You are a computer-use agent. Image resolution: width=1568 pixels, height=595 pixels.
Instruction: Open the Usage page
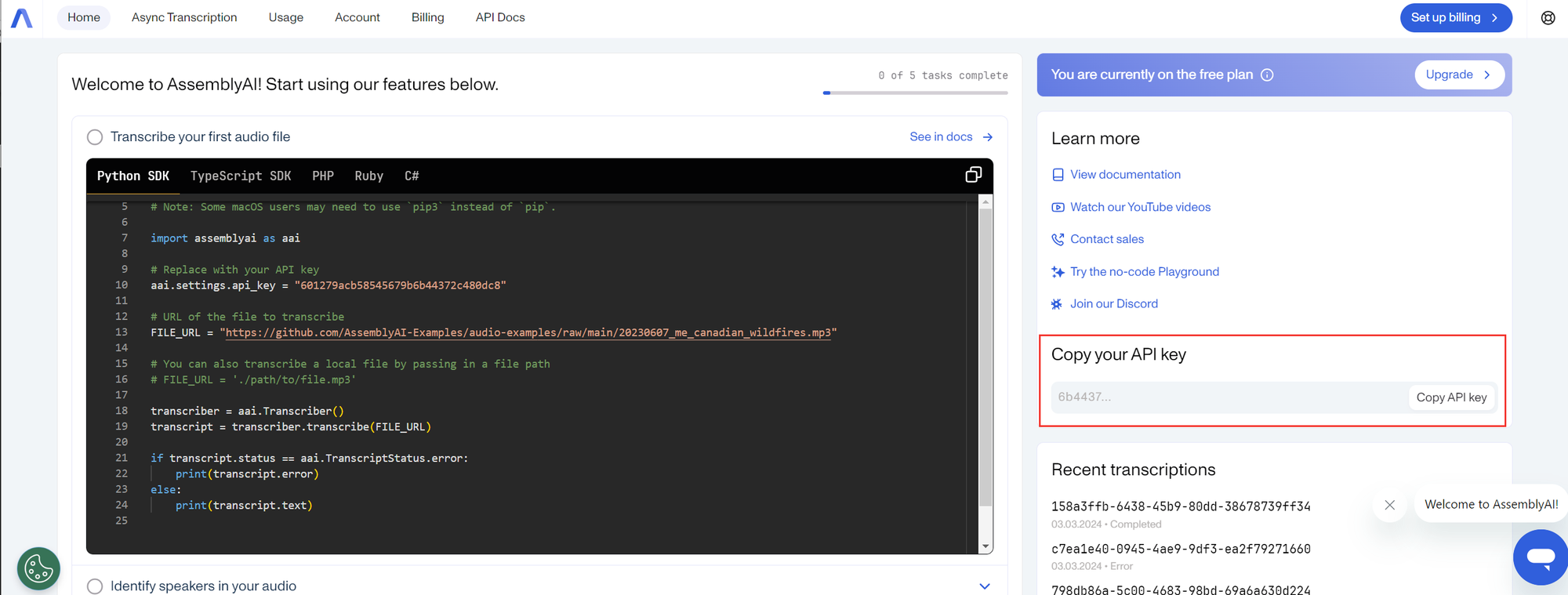[286, 17]
